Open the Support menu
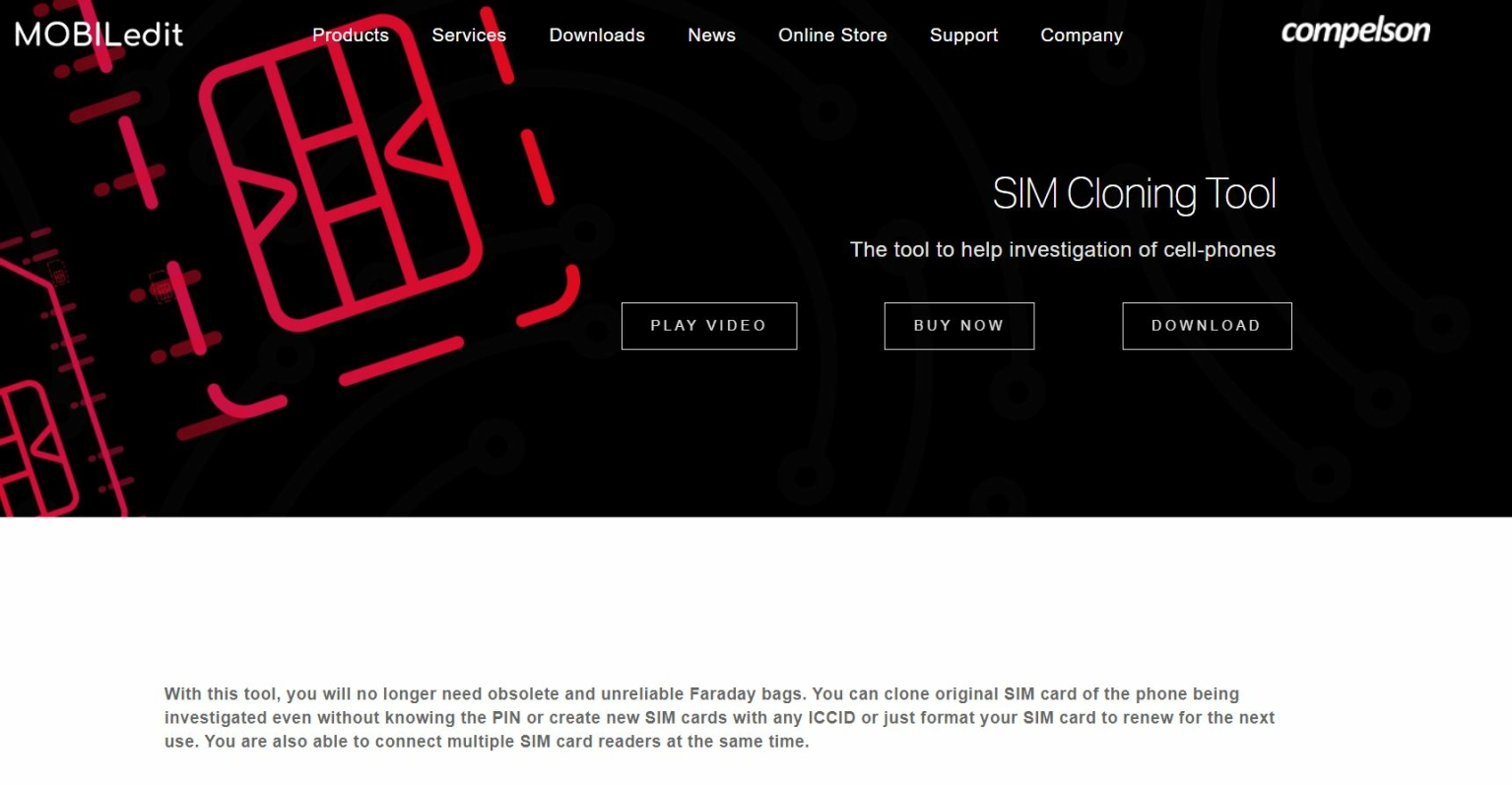1512x785 pixels. click(963, 35)
